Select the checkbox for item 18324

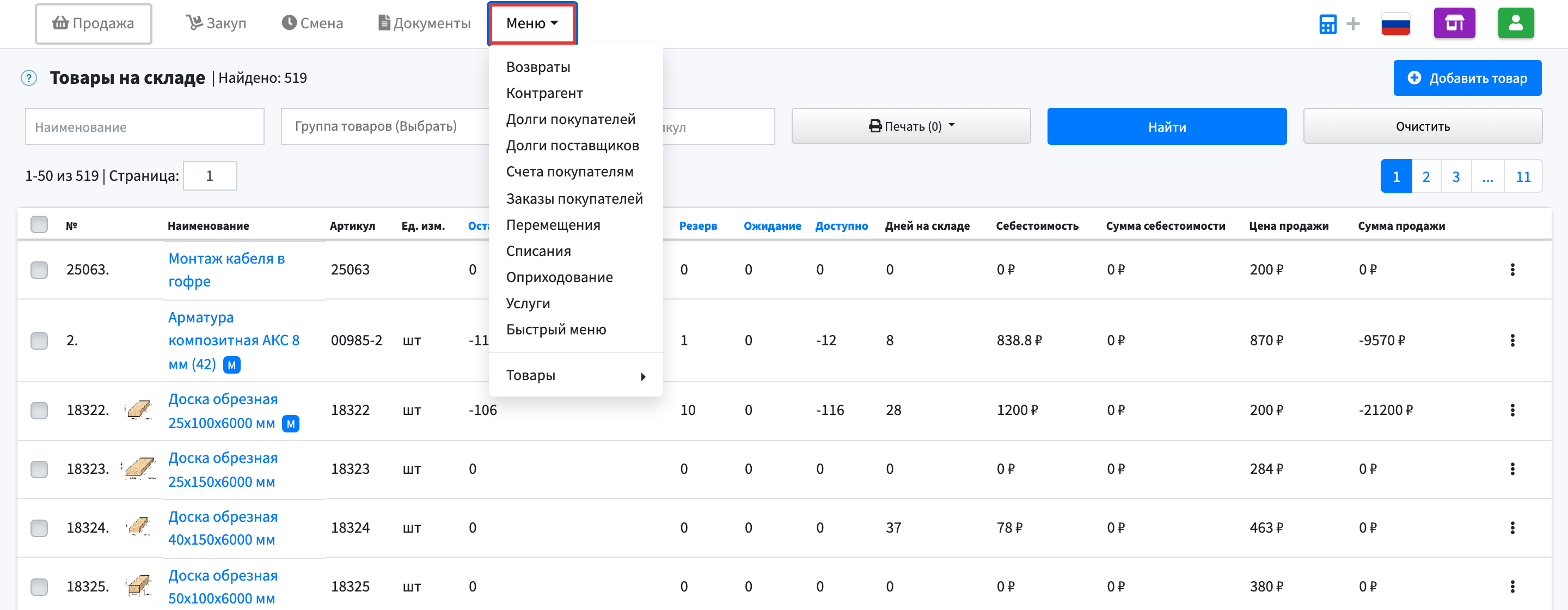click(x=40, y=528)
